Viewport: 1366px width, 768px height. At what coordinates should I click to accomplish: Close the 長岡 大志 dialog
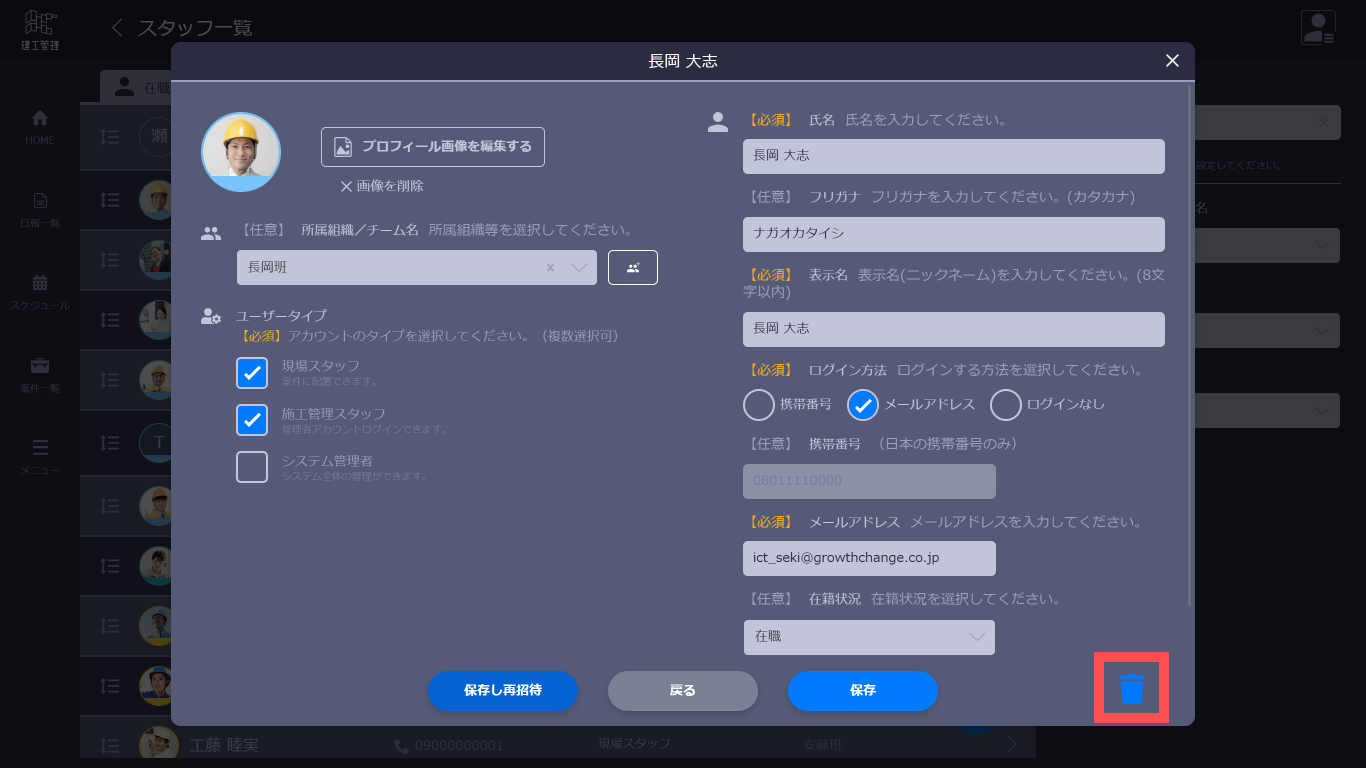coord(1173,61)
